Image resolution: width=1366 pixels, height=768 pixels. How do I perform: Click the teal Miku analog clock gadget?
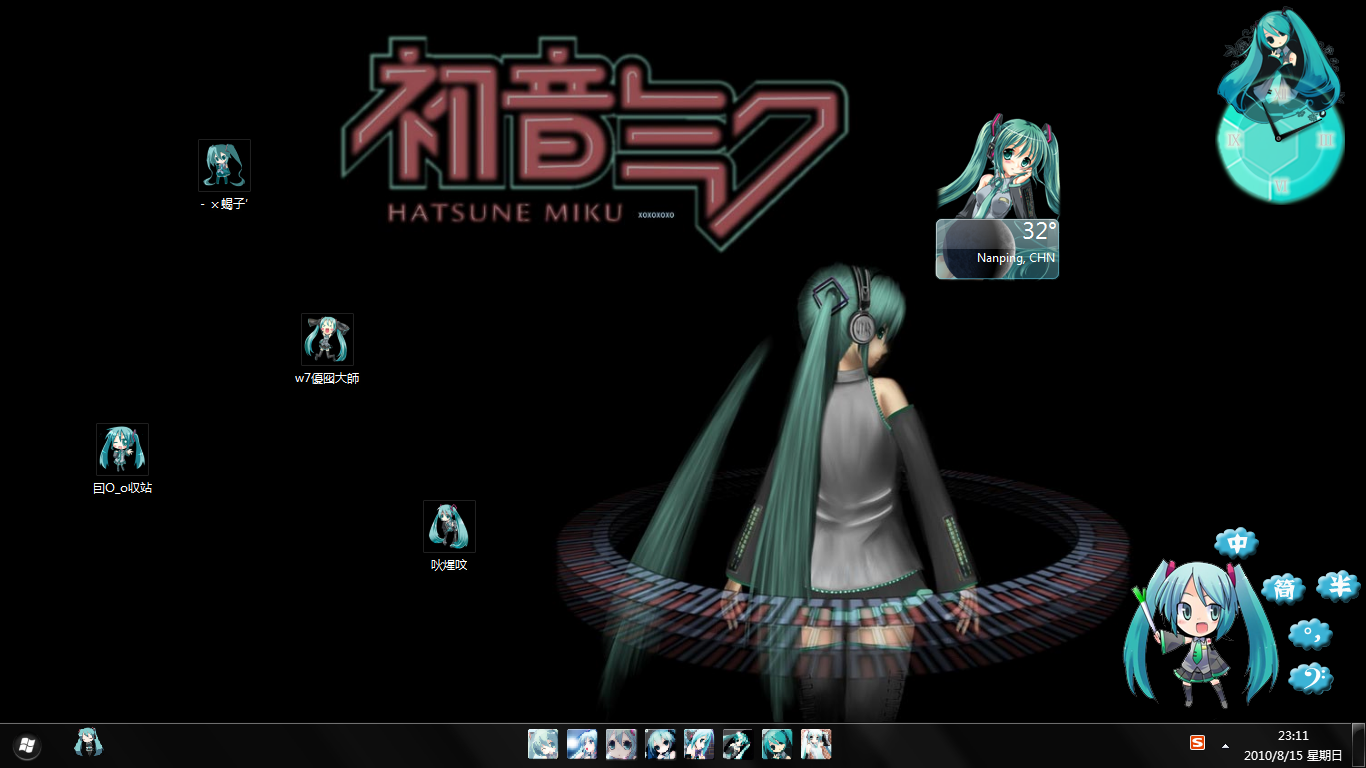click(x=1281, y=140)
